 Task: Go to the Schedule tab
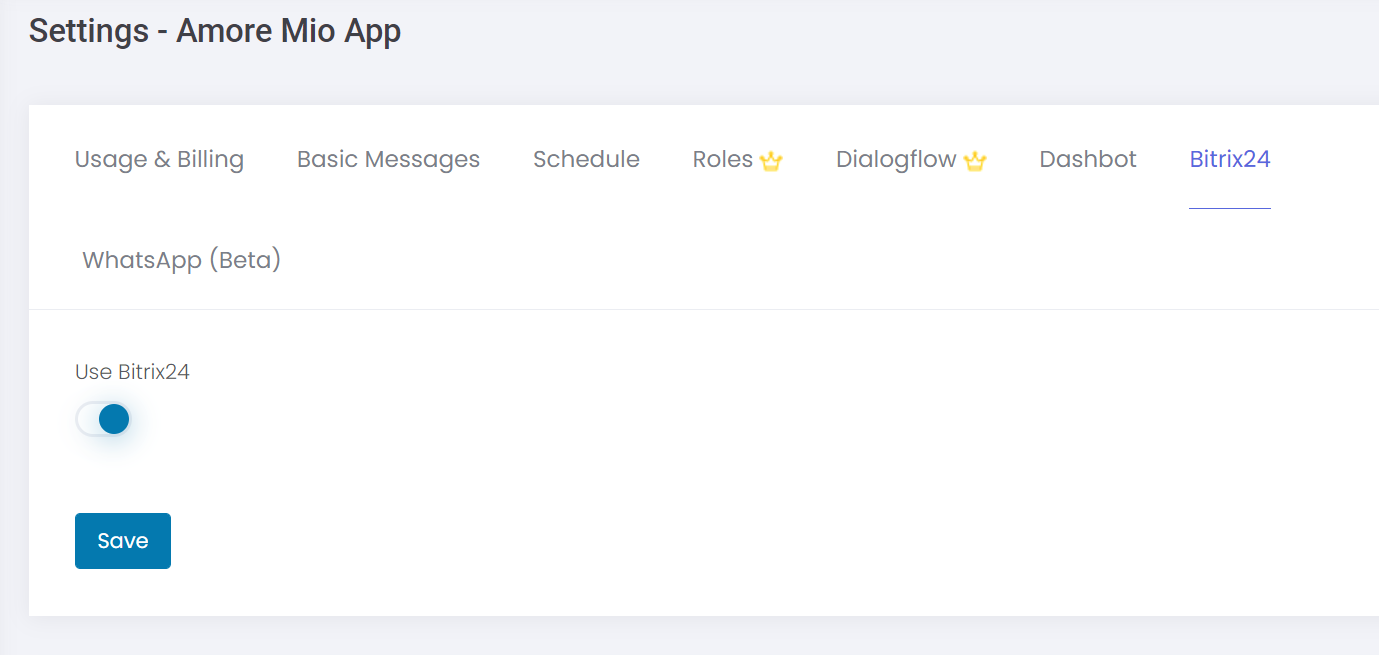586,160
